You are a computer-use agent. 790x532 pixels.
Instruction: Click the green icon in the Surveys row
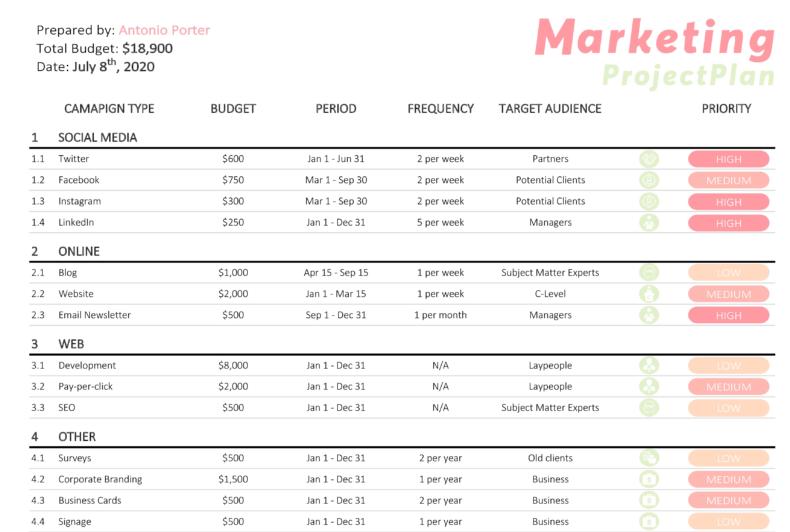pyautogui.click(x=649, y=458)
